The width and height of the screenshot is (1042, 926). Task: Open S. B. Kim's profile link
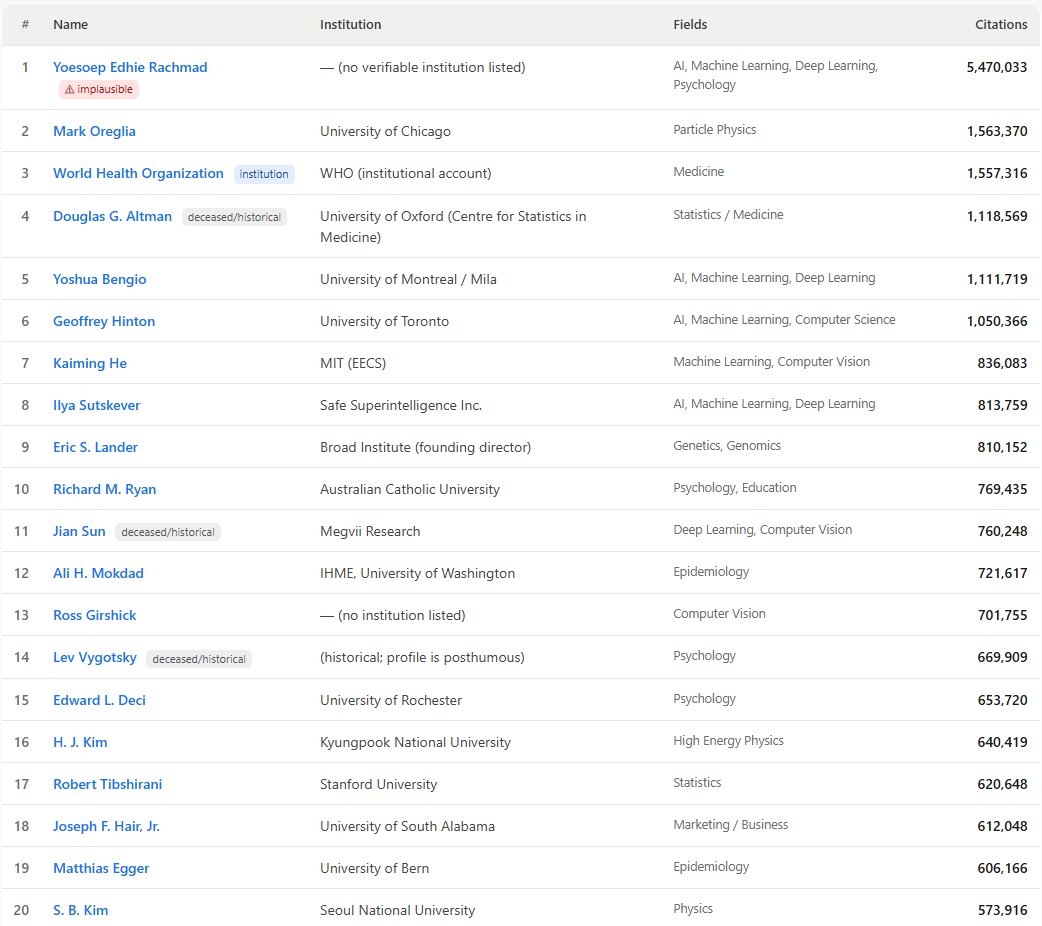pyautogui.click(x=80, y=910)
